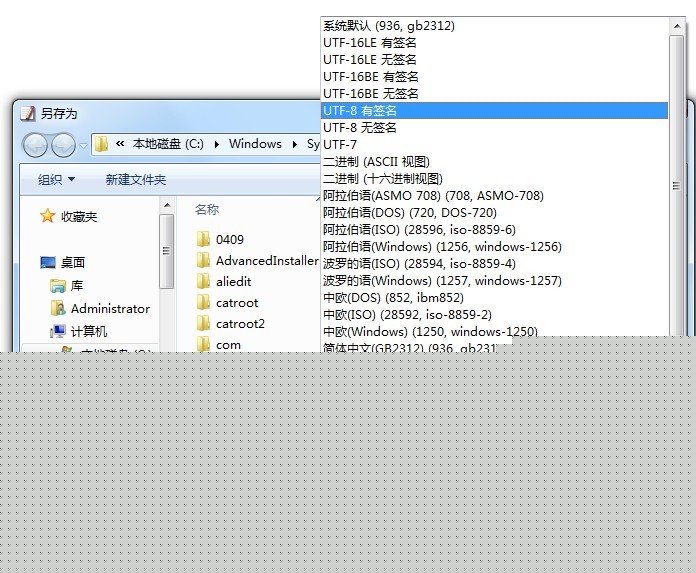Screen dimensions: 696x573
Task: Select the AdvancedInstallers folder
Action: [267, 261]
